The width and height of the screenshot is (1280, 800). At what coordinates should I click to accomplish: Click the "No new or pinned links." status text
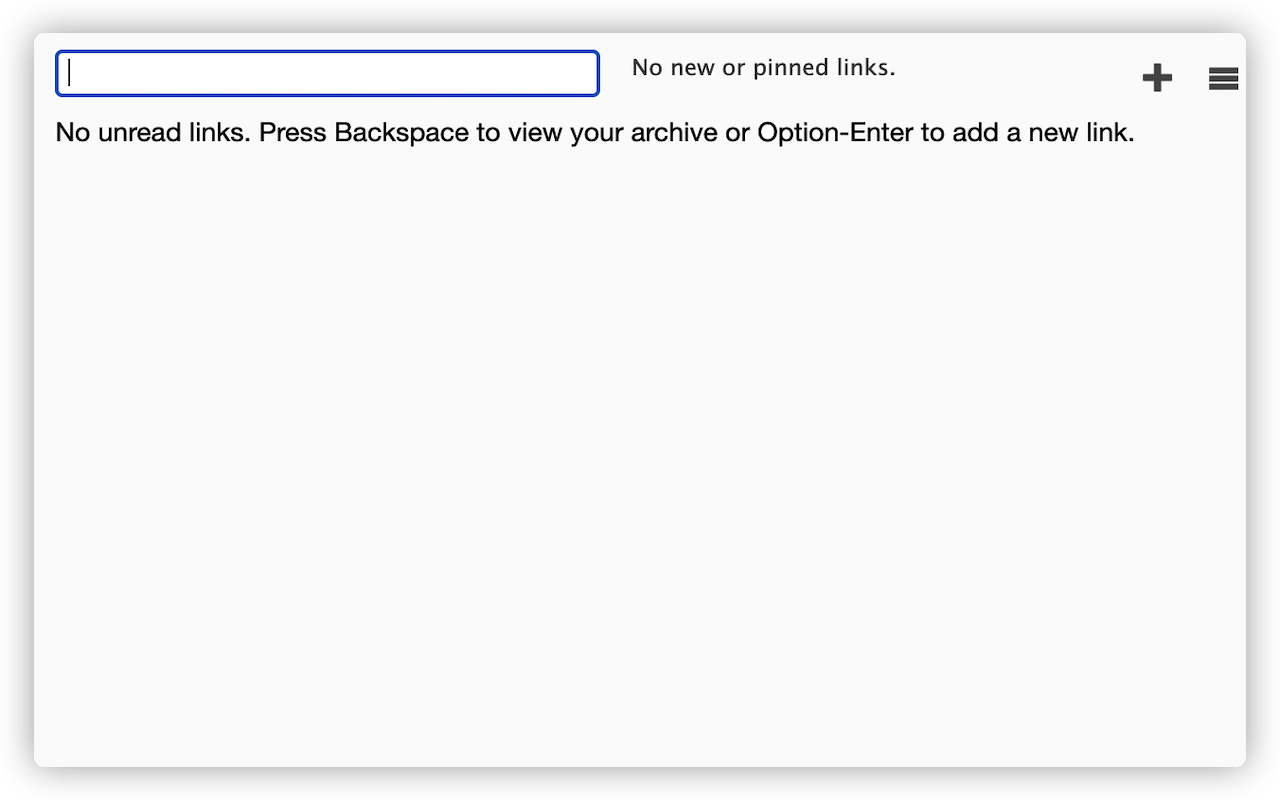(763, 68)
